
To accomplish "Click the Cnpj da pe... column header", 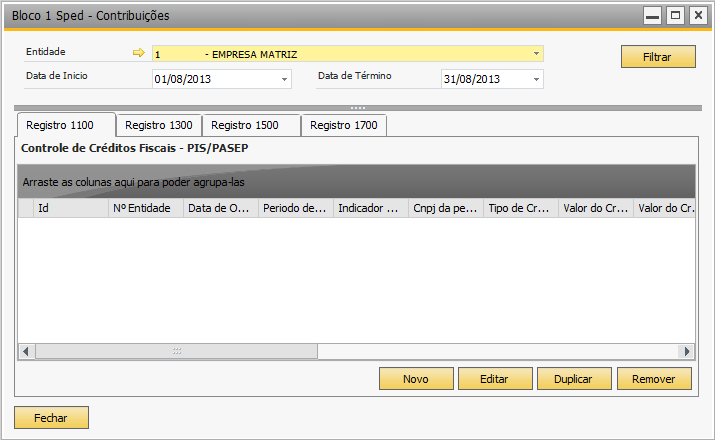I will click(x=446, y=208).
